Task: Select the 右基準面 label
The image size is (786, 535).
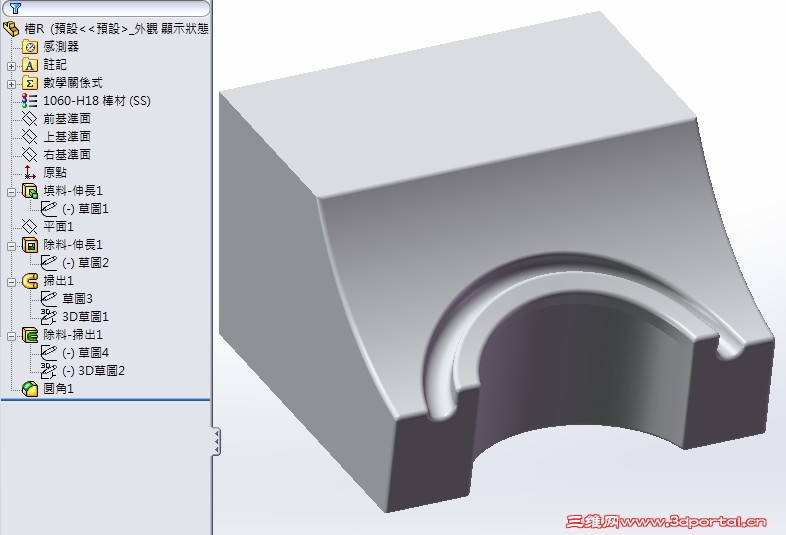Action: point(67,154)
